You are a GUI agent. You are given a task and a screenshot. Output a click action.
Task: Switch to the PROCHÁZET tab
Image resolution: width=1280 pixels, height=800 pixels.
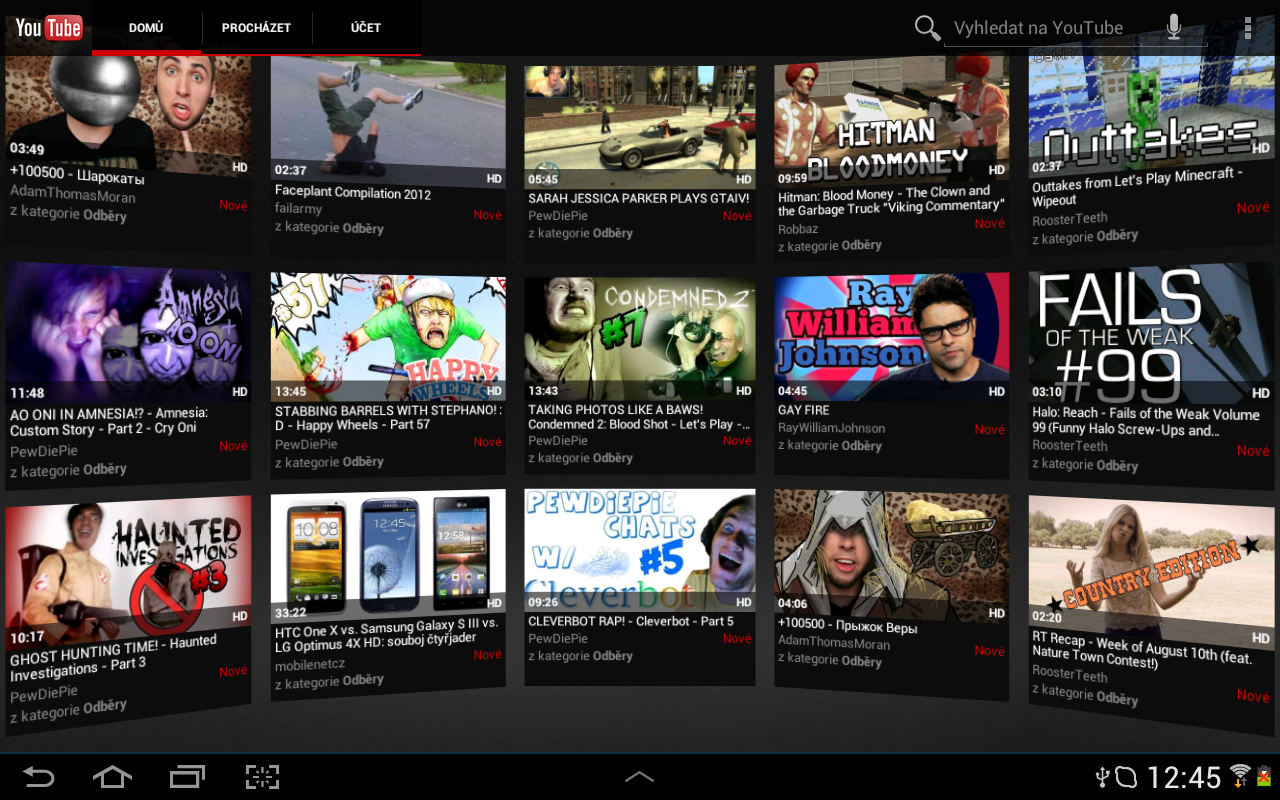256,28
